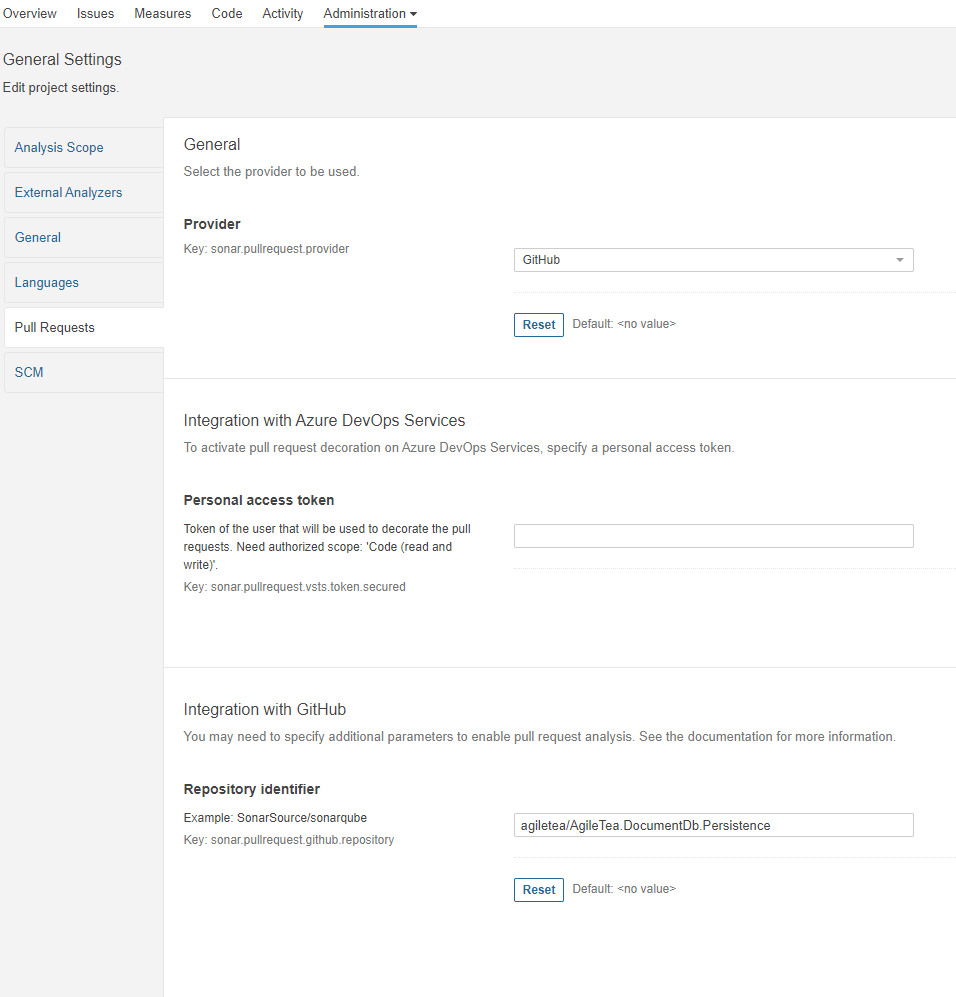Screen dimensions: 956x997
Task: Focus the Repository identifier input field
Action: pyautogui.click(x=713, y=825)
